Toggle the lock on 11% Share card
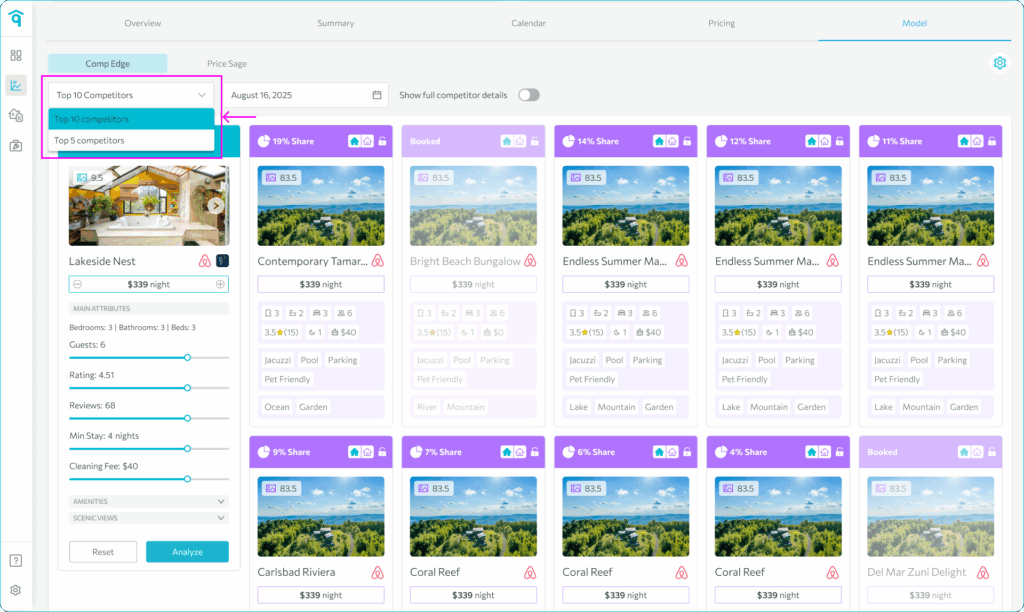This screenshot has width=1024, height=612. point(992,141)
